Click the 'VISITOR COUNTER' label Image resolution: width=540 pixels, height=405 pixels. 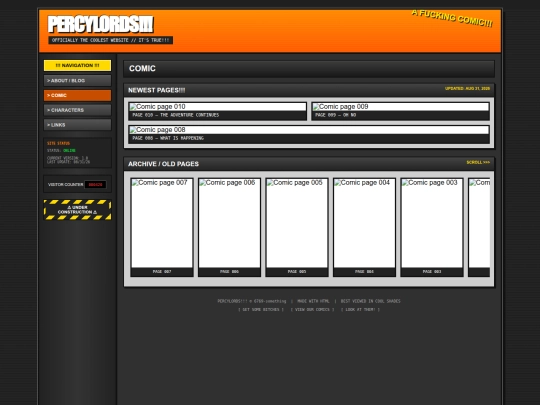tap(65, 185)
